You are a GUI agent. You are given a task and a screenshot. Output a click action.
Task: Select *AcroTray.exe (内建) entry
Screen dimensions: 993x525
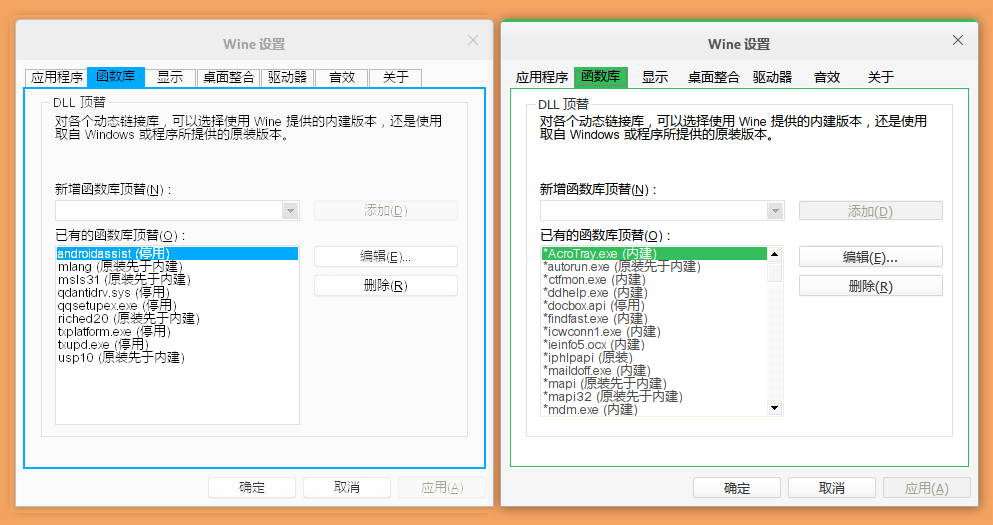coord(654,253)
